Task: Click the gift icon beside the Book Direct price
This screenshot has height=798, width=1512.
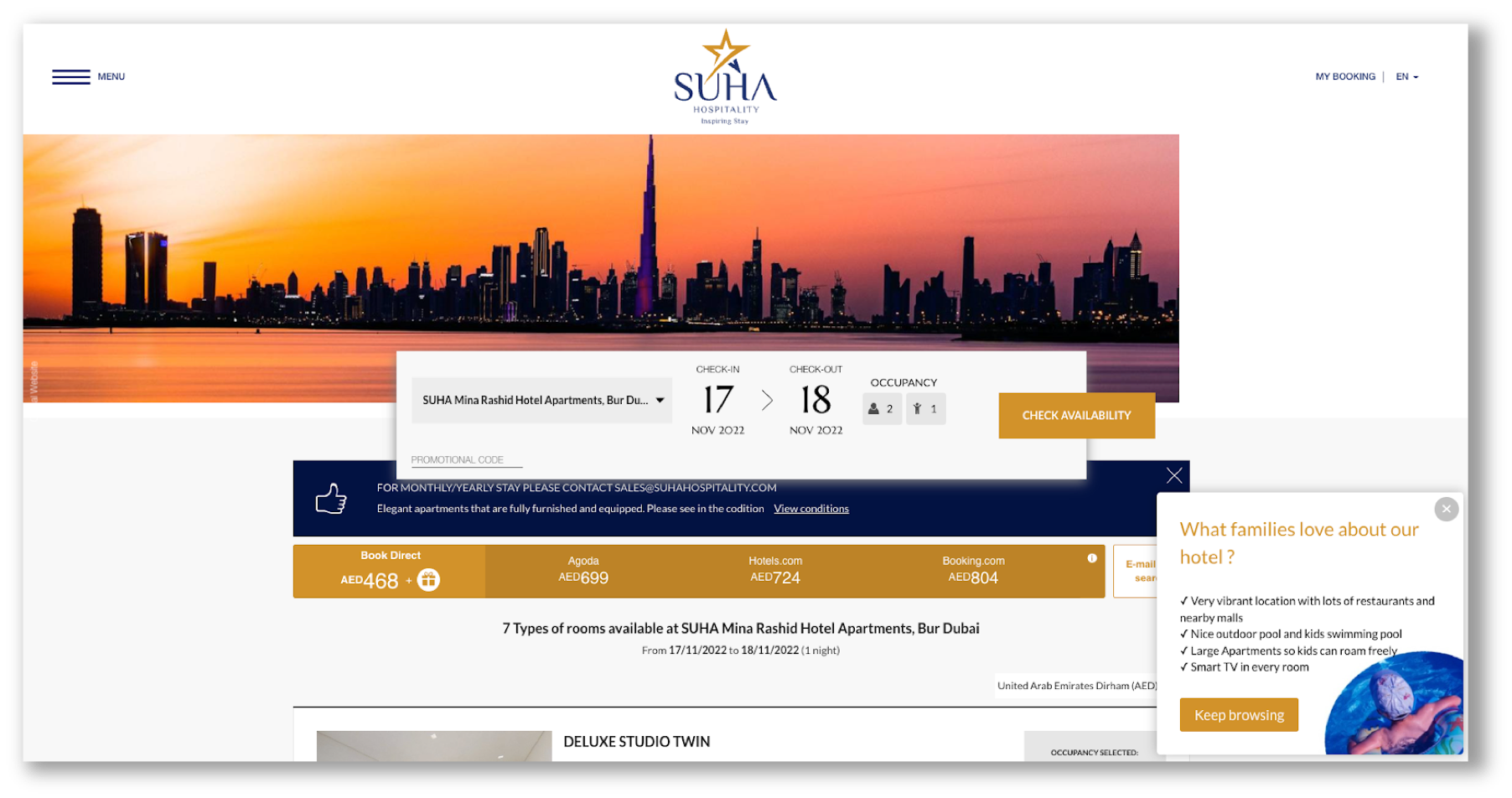Action: 427,579
